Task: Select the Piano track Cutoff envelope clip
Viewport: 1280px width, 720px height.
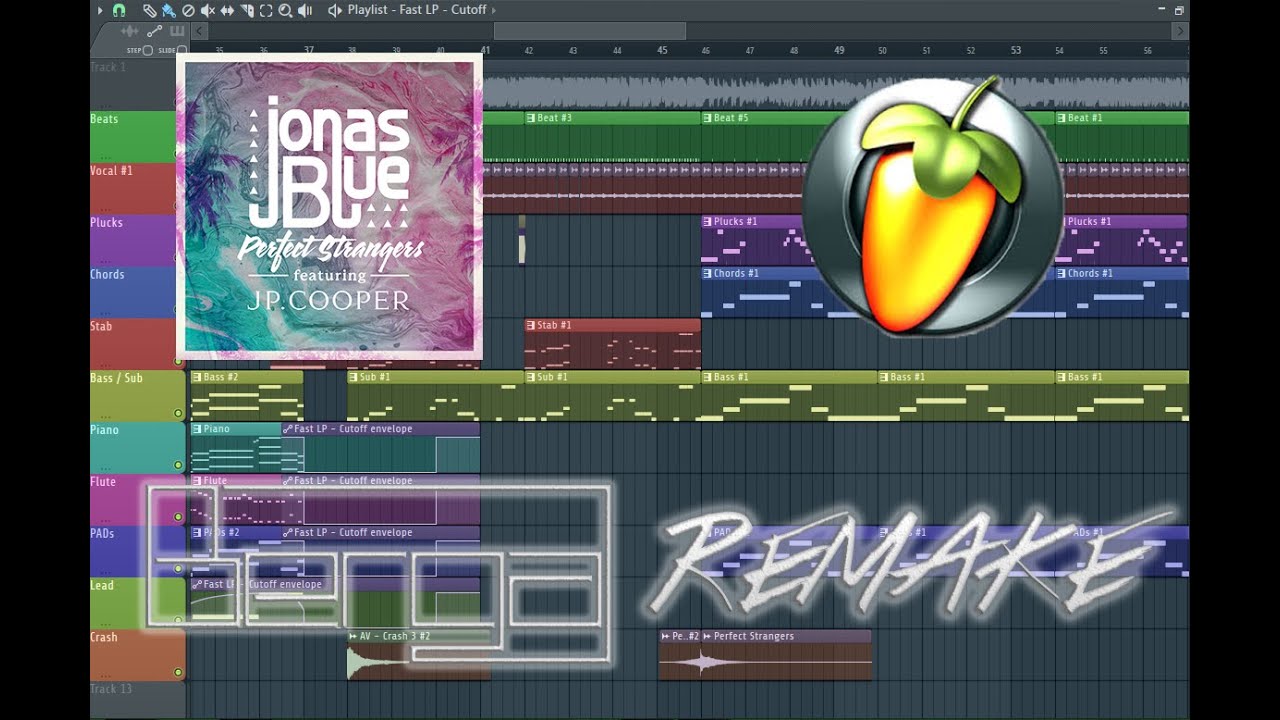Action: (381, 447)
